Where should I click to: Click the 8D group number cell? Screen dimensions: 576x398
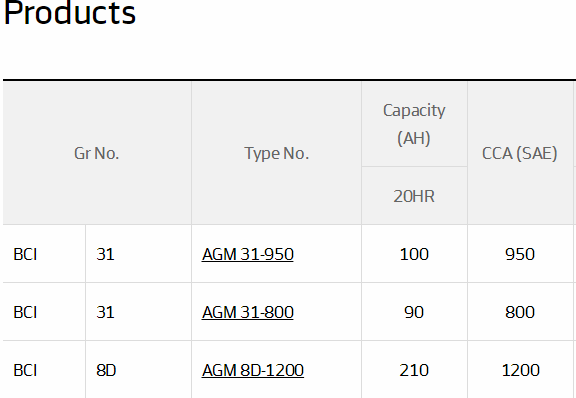138,370
